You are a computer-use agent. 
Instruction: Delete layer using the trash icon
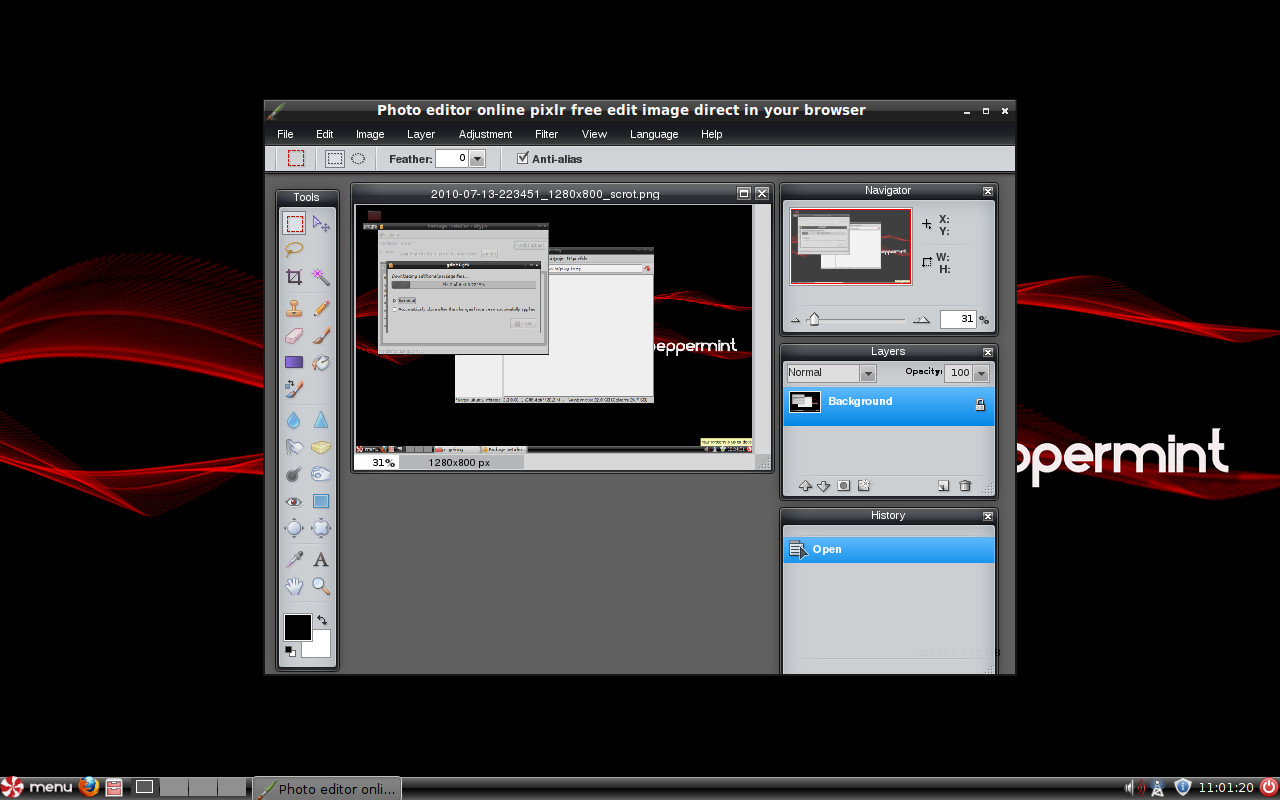965,486
